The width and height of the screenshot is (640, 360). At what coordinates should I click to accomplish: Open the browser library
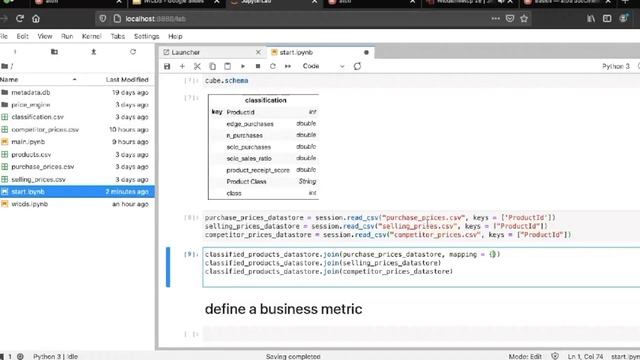click(x=591, y=19)
